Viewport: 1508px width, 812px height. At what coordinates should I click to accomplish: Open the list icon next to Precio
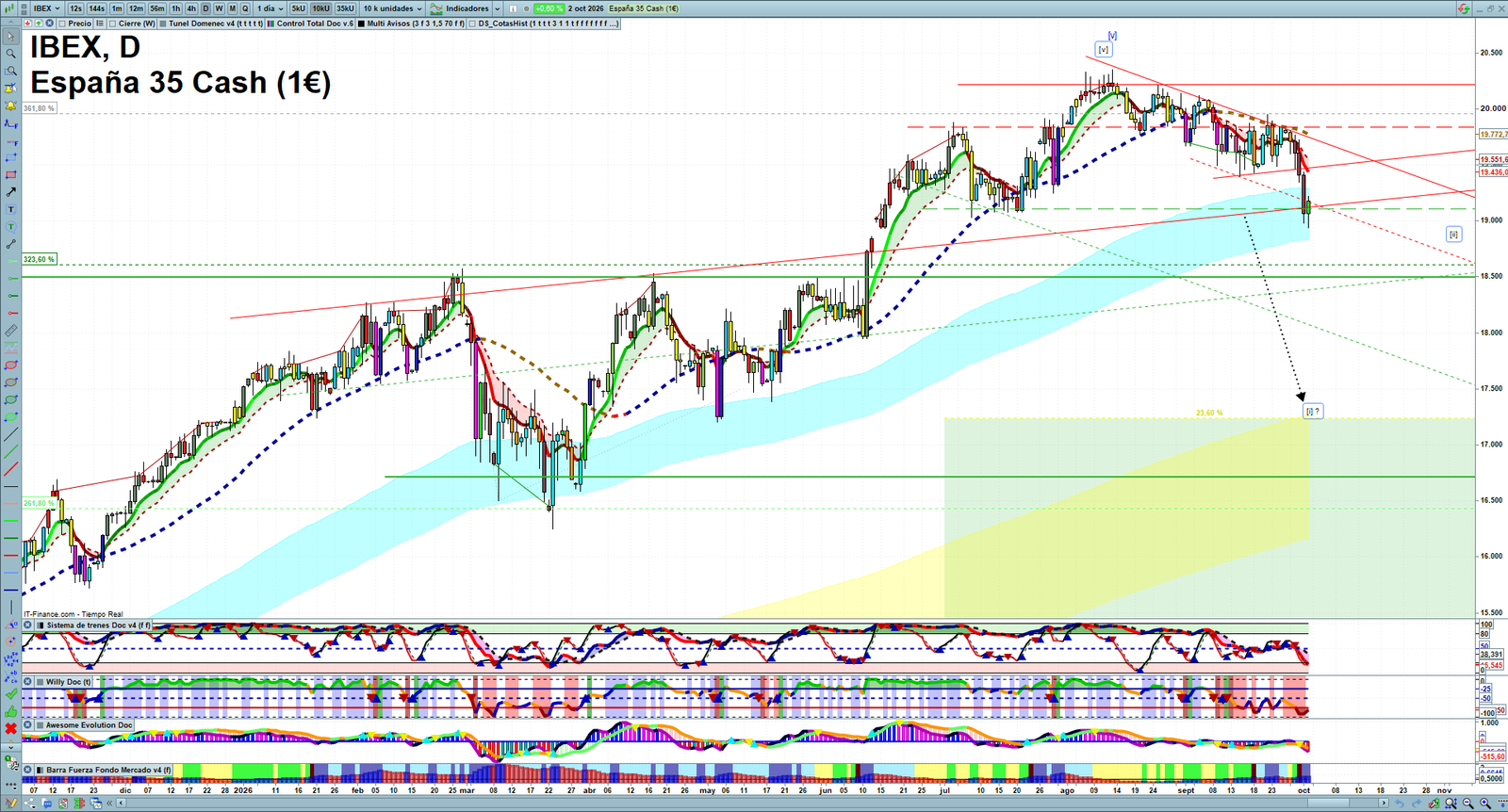99,24
